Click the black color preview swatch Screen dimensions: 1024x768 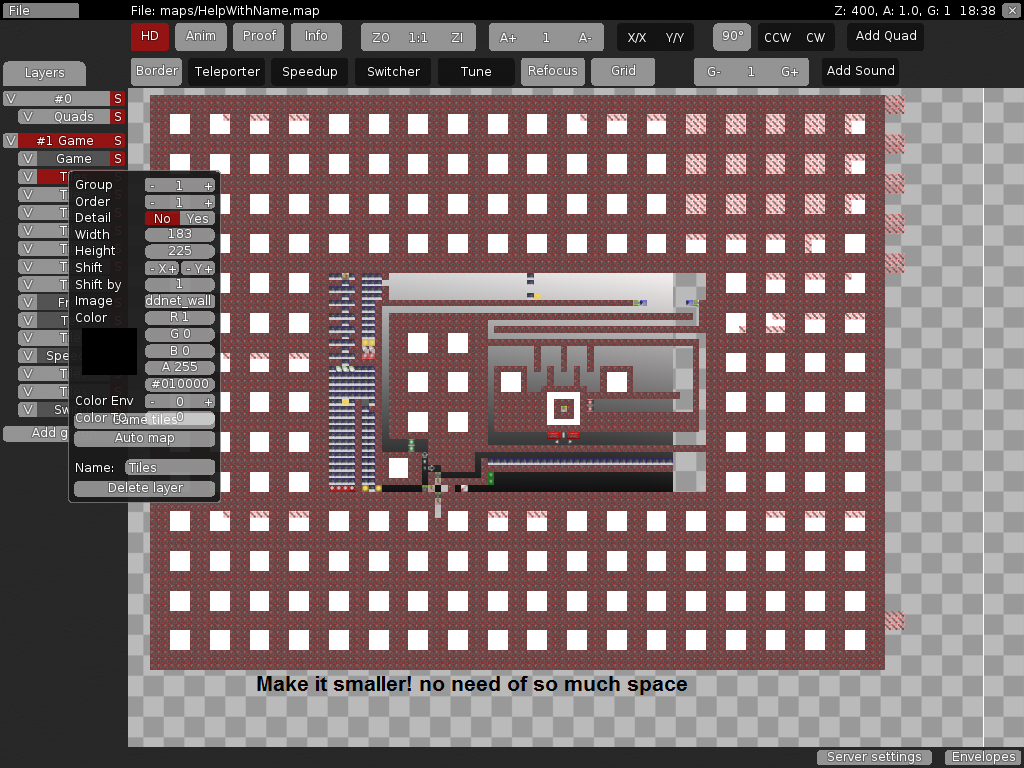(109, 352)
